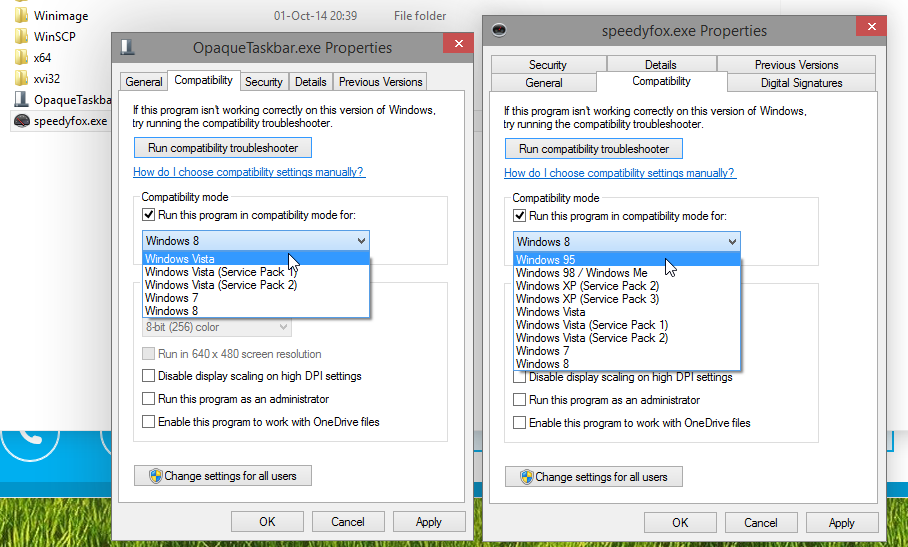
Task: Check Run as administrator in speedyfox window
Action: coord(519,400)
